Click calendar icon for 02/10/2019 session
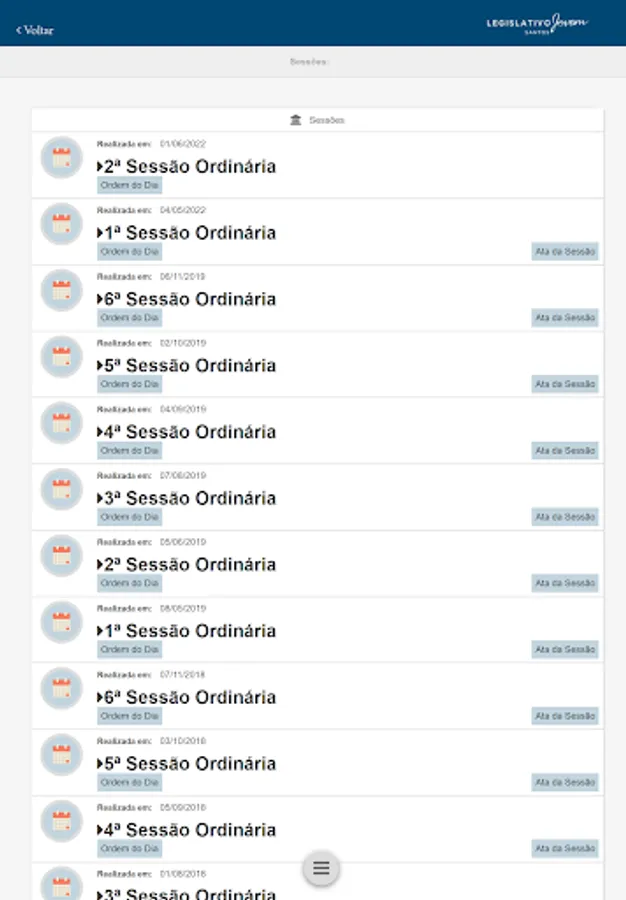 point(61,357)
